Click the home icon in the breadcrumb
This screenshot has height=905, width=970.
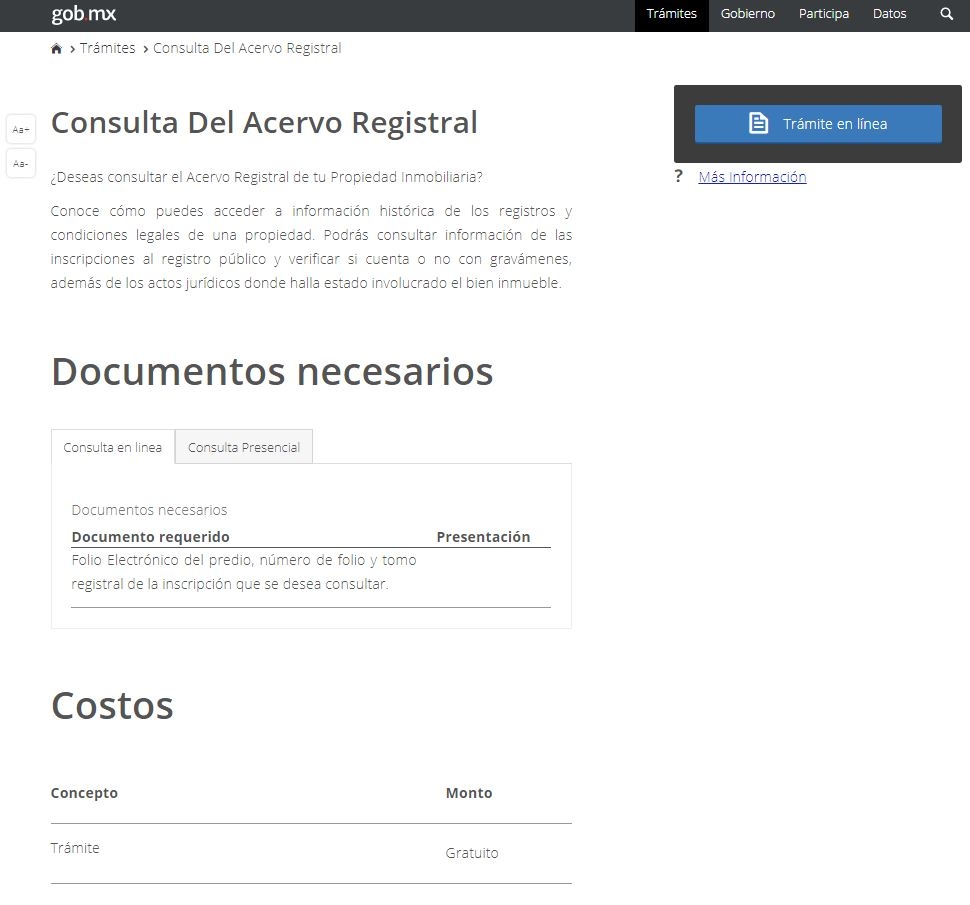click(x=57, y=47)
